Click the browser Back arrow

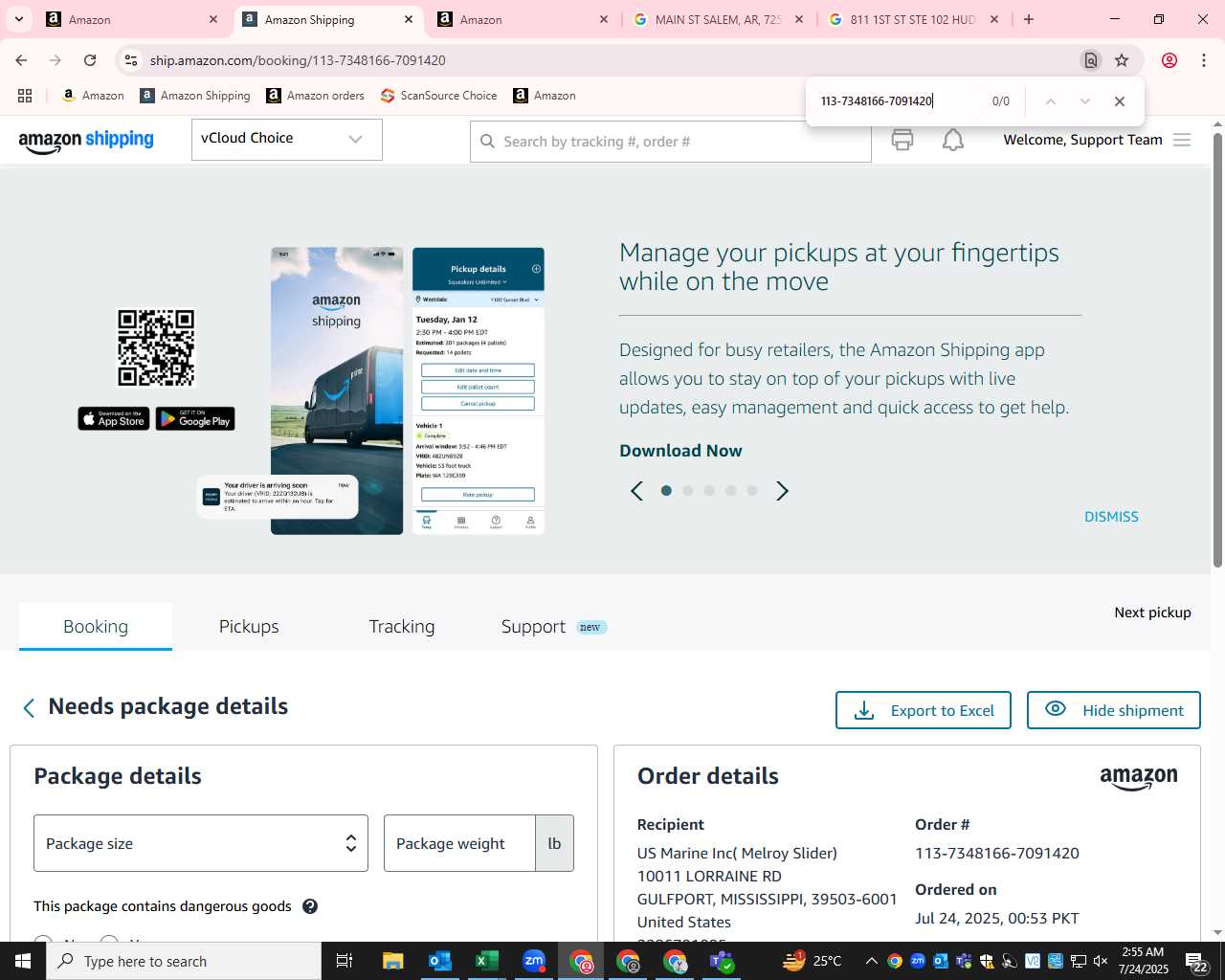(x=21, y=60)
